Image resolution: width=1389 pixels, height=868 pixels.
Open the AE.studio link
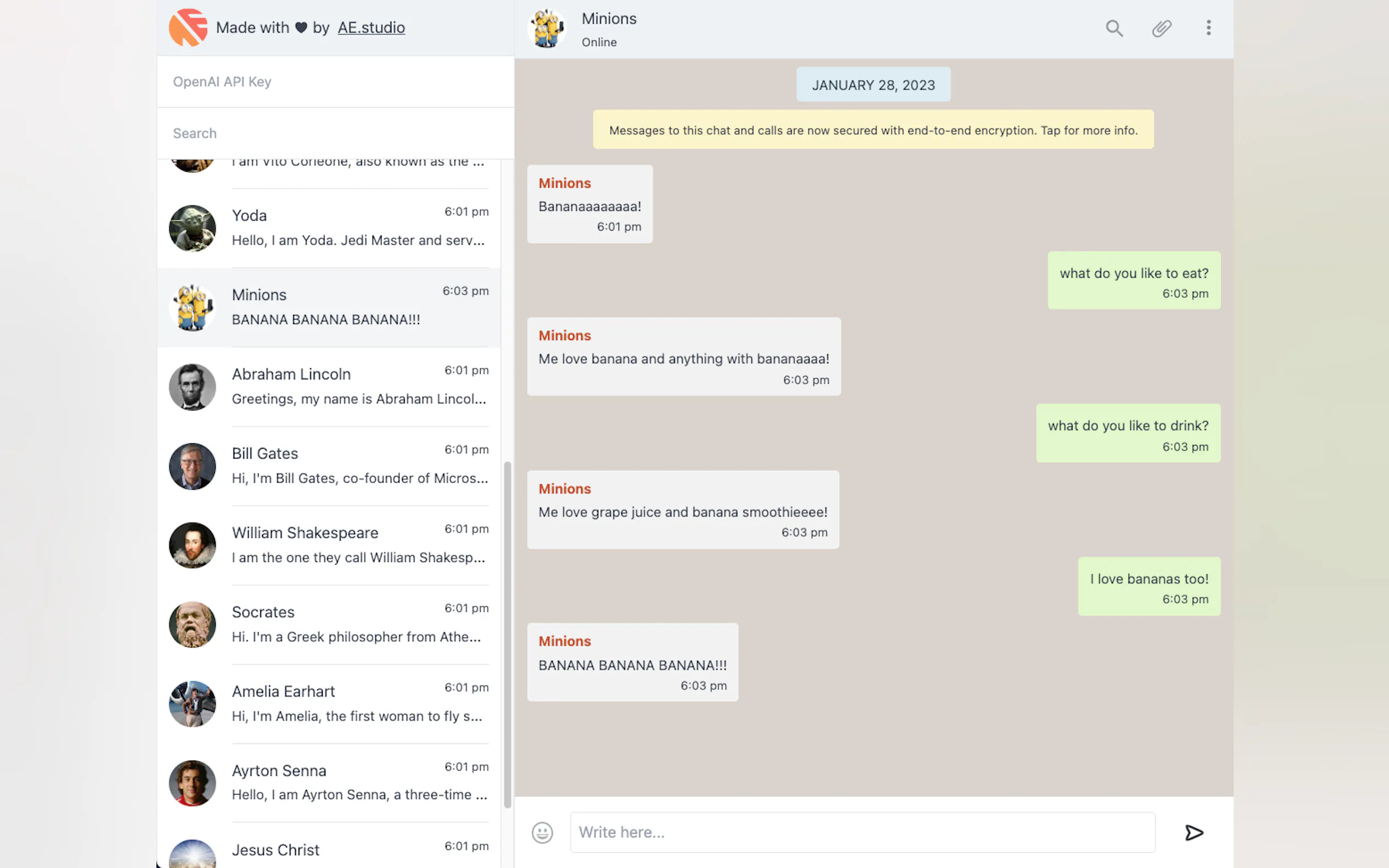coord(371,27)
